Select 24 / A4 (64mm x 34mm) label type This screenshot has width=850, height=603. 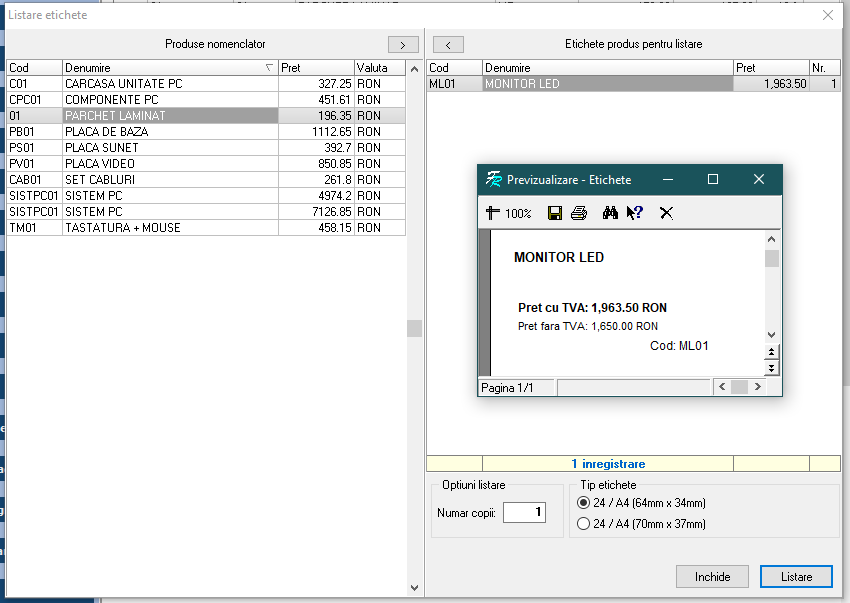[x=584, y=503]
